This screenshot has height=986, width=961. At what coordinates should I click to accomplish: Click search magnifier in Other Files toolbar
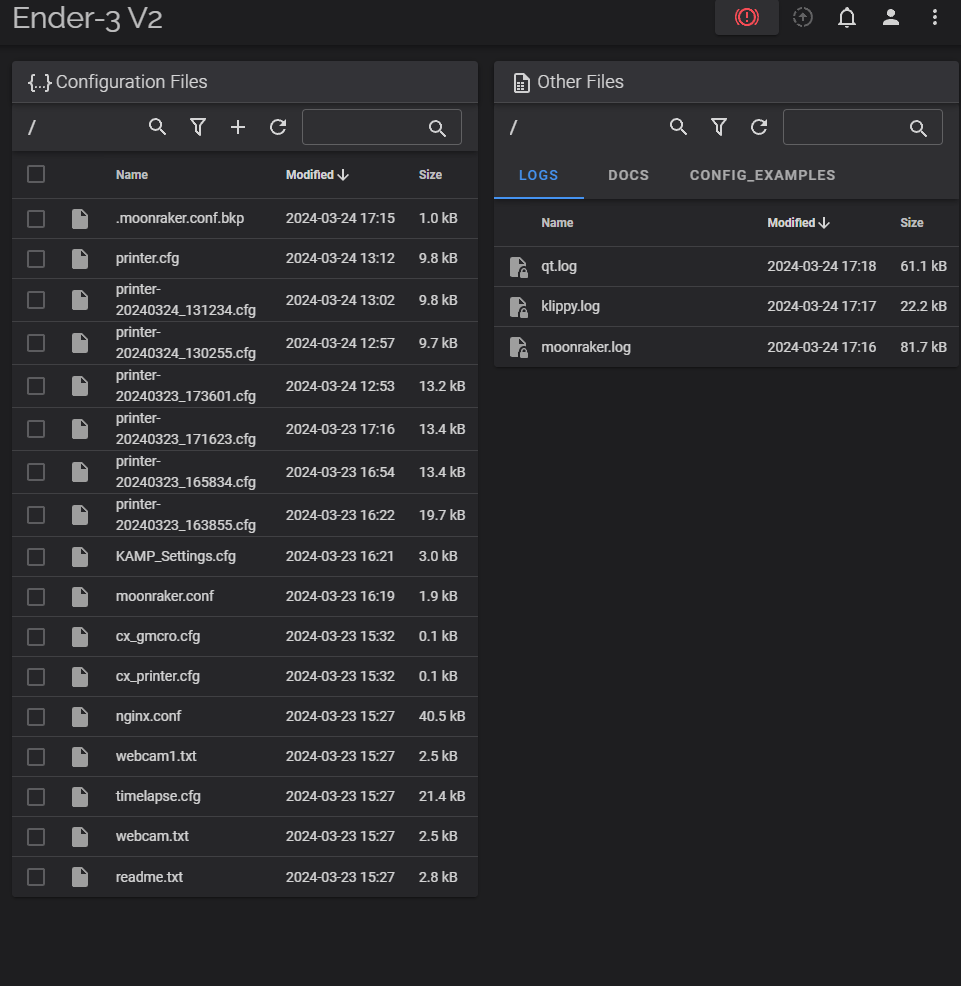click(678, 127)
